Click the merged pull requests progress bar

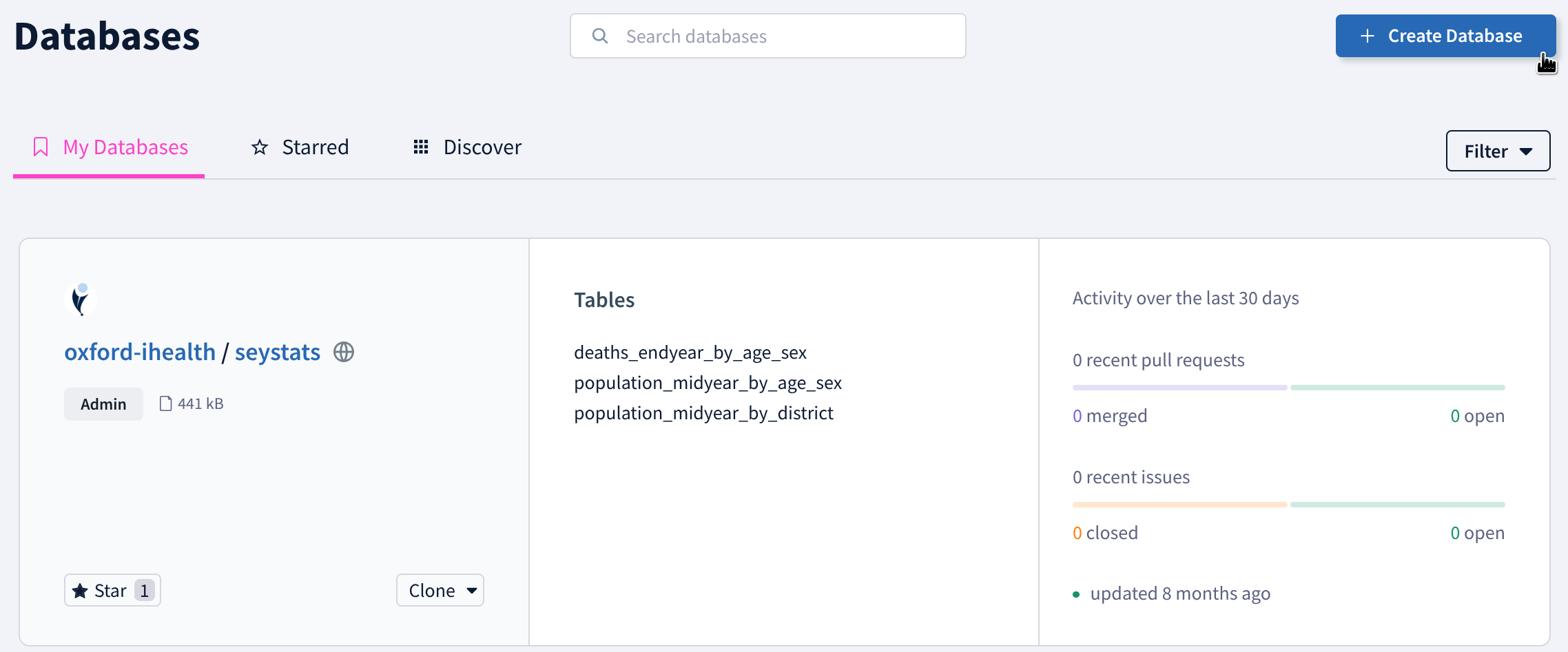(1179, 388)
